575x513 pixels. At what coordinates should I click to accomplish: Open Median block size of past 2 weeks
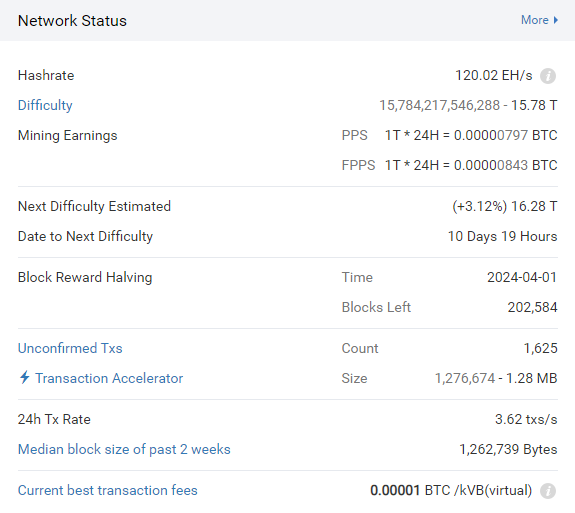(124, 450)
